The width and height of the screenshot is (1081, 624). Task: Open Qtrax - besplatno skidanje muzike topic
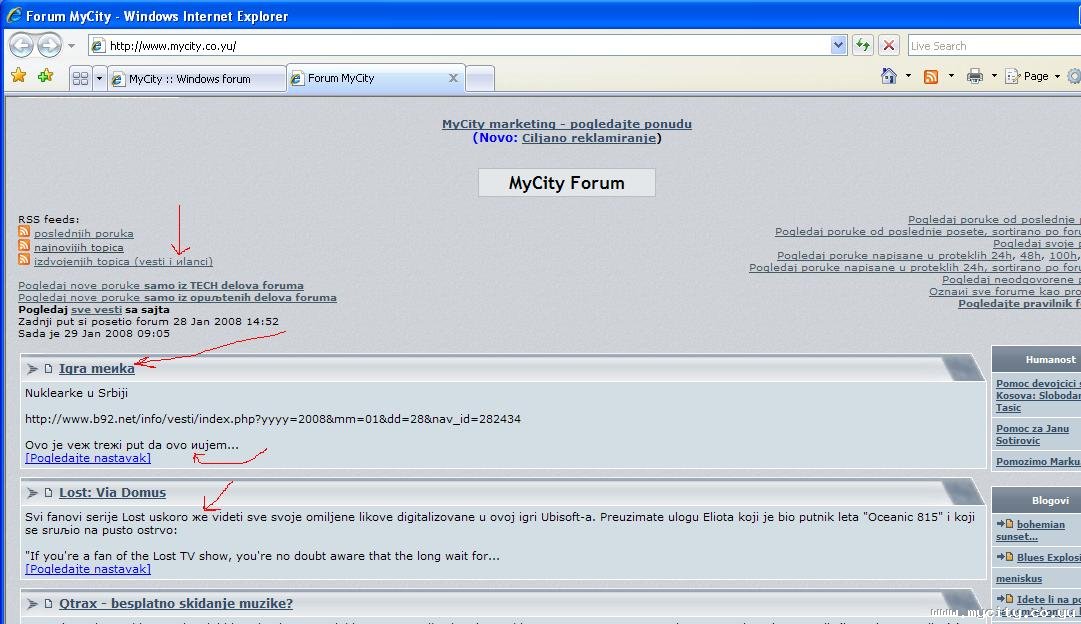tap(176, 604)
